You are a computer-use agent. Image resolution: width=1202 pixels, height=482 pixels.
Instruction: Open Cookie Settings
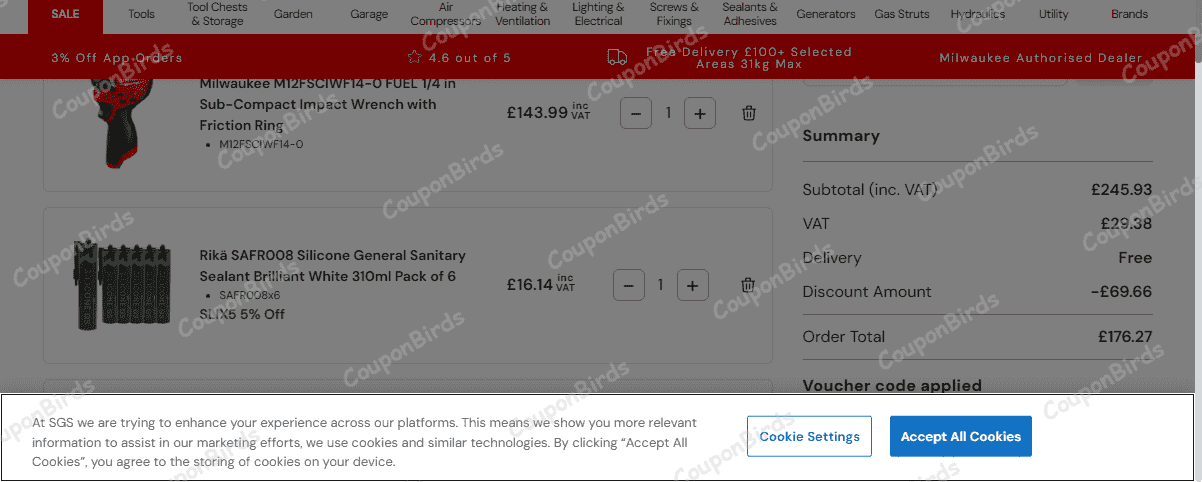pyautogui.click(x=809, y=437)
